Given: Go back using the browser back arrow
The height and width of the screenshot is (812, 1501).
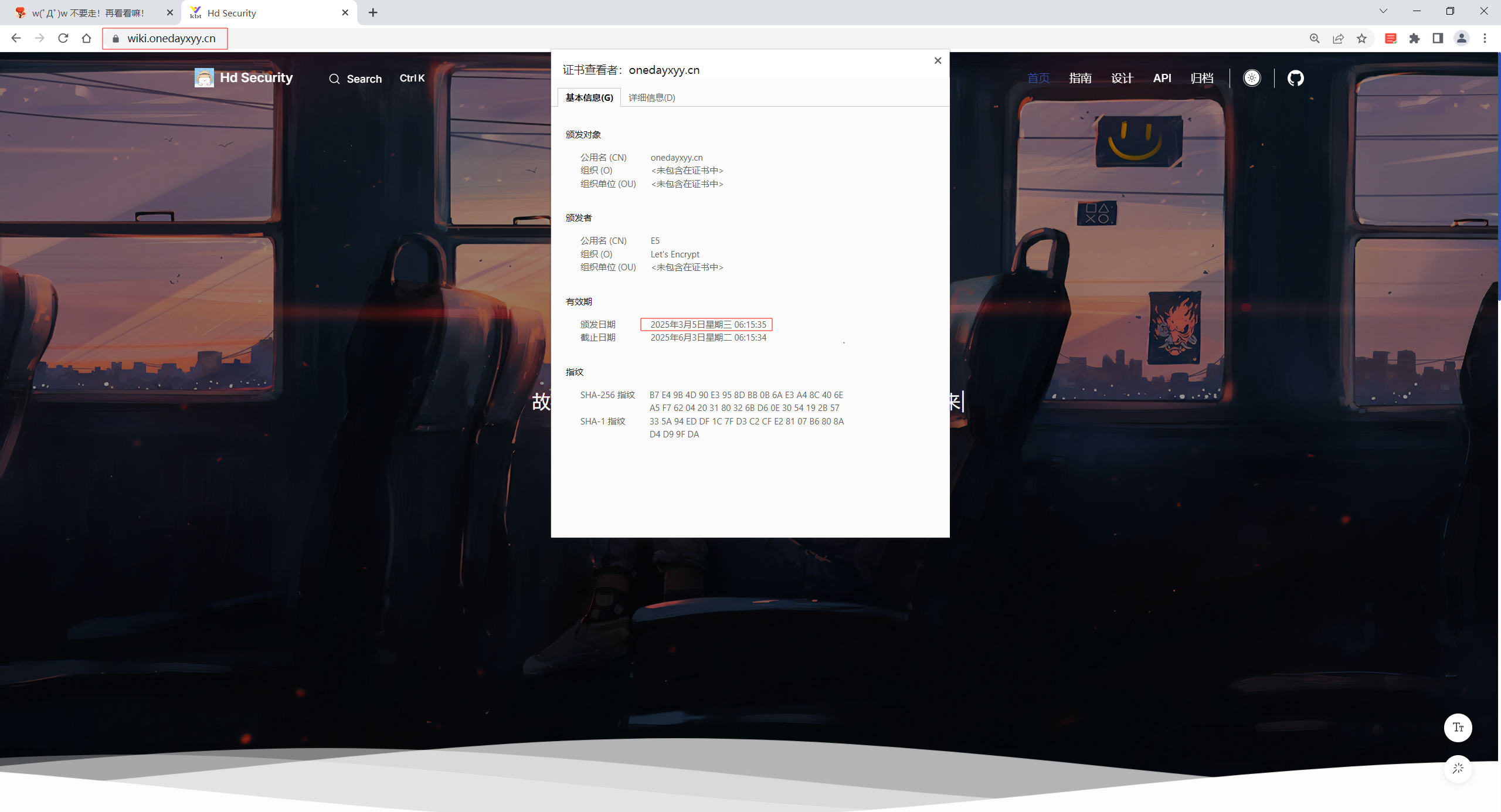Looking at the screenshot, I should pyautogui.click(x=16, y=38).
